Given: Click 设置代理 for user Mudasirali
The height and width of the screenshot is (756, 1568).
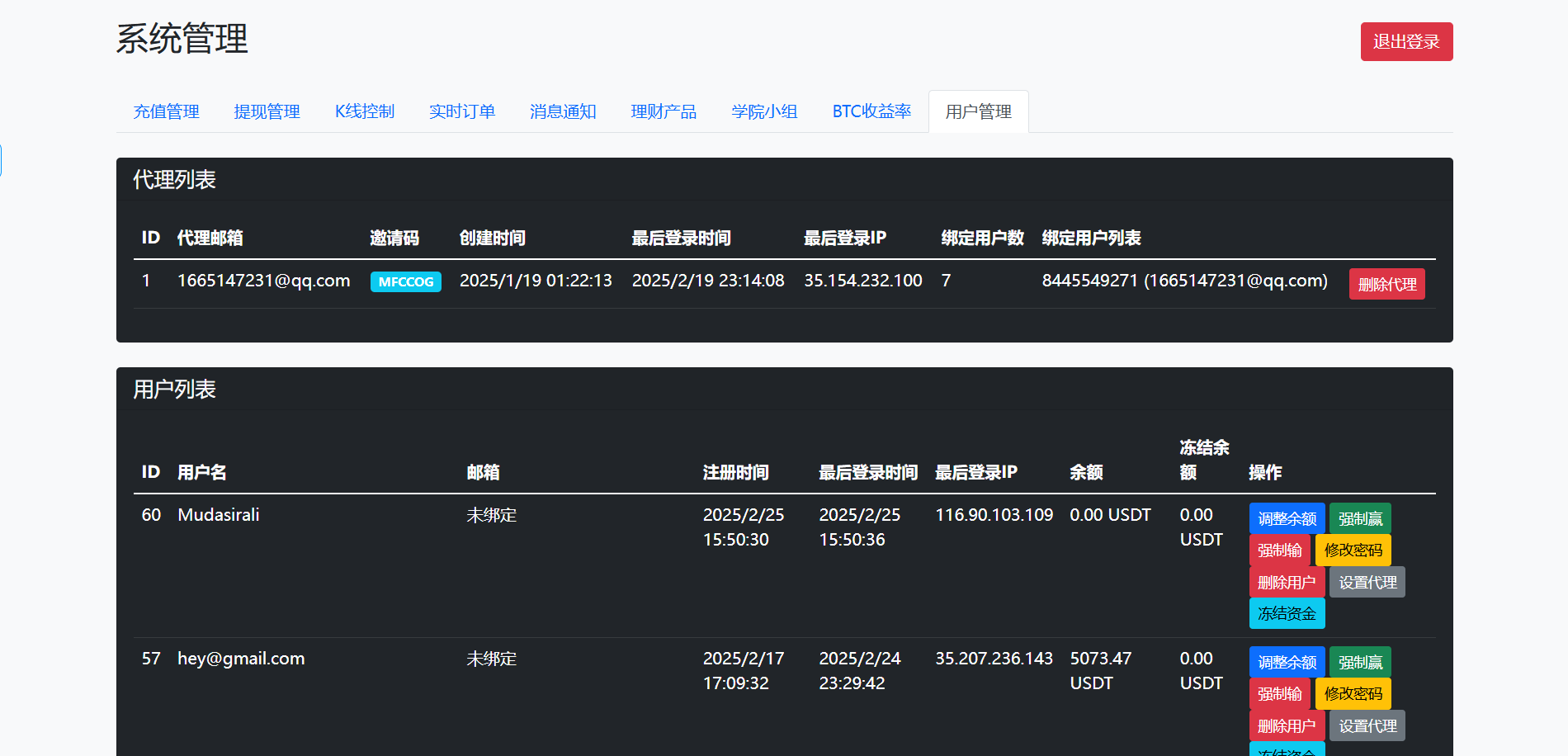Looking at the screenshot, I should [x=1367, y=582].
